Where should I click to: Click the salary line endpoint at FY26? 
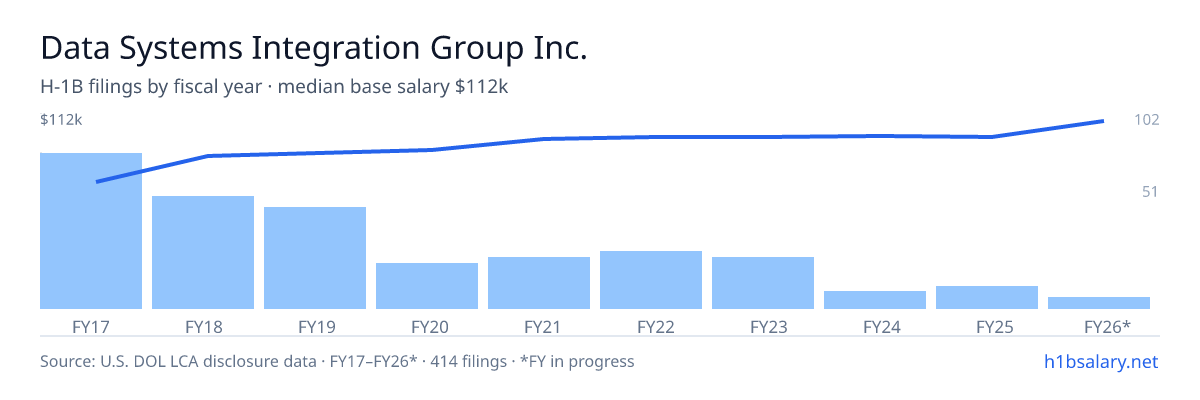coord(1102,121)
